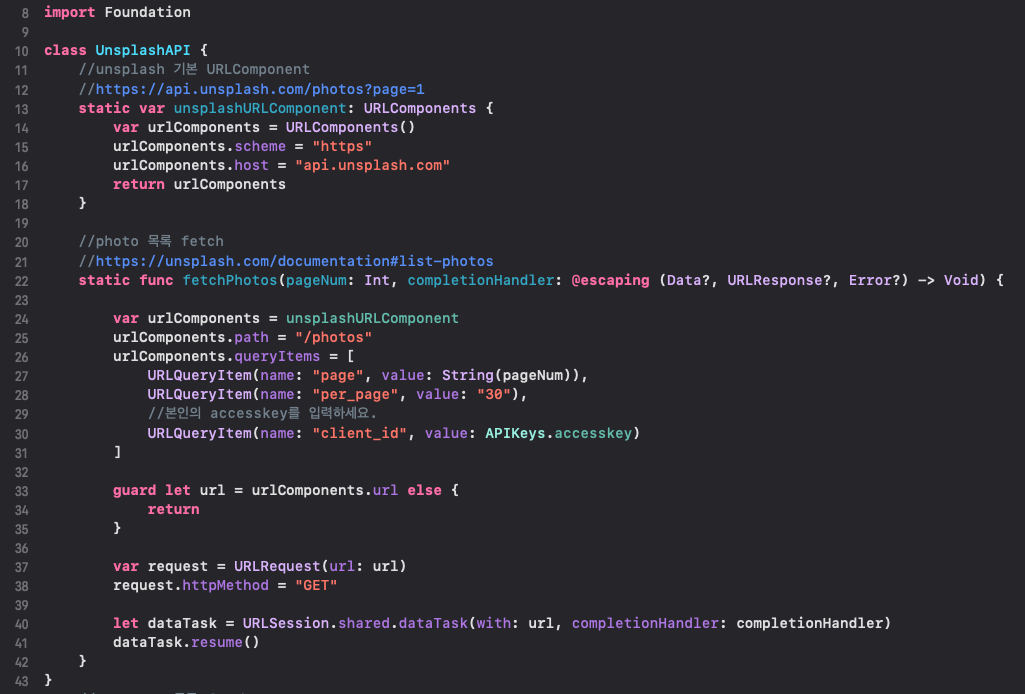Click the "30" string value
The image size is (1025, 694).
pos(494,395)
